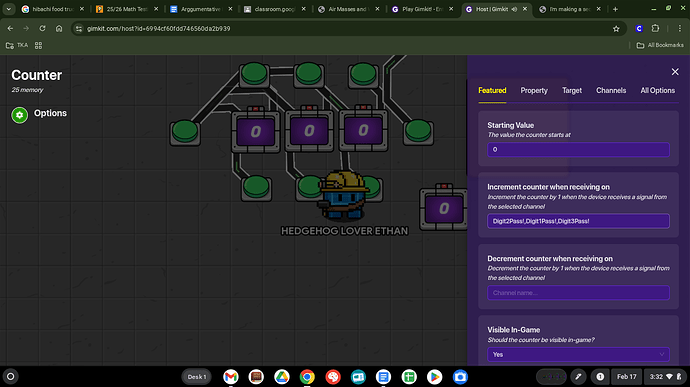Open the All Bookmarks folder

pos(660,45)
